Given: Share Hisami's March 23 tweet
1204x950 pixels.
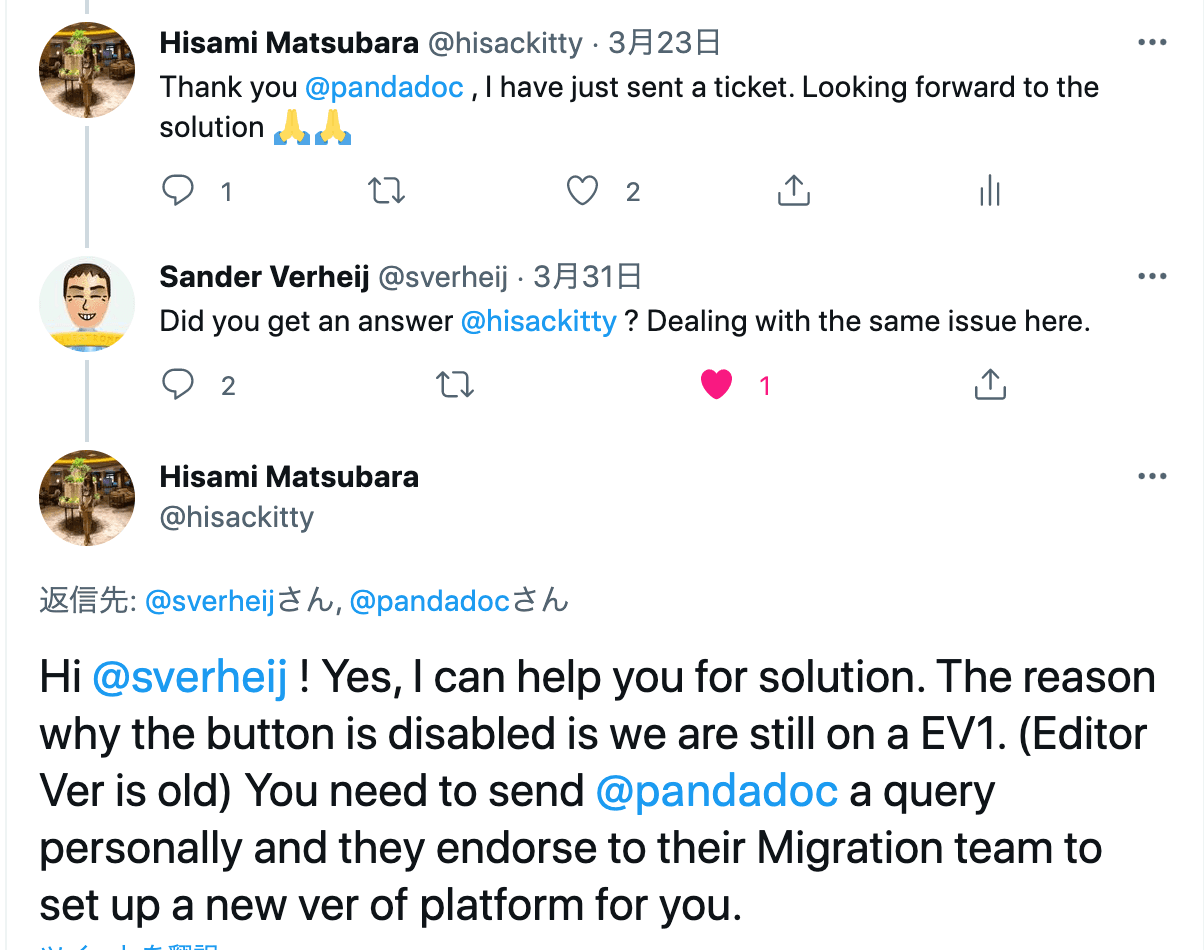Looking at the screenshot, I should (793, 190).
